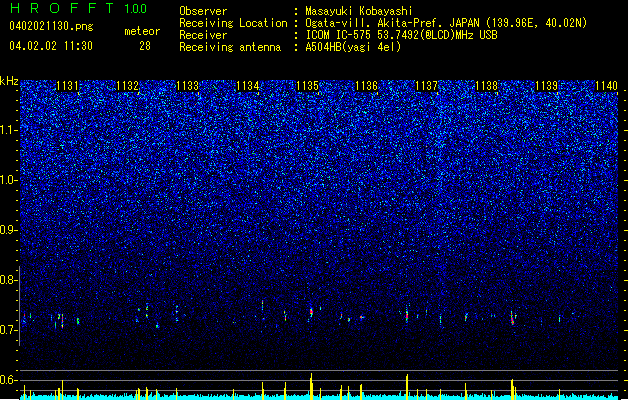Click the 1136 time marker
Image resolution: width=629 pixels, height=400 pixels.
tap(367, 85)
